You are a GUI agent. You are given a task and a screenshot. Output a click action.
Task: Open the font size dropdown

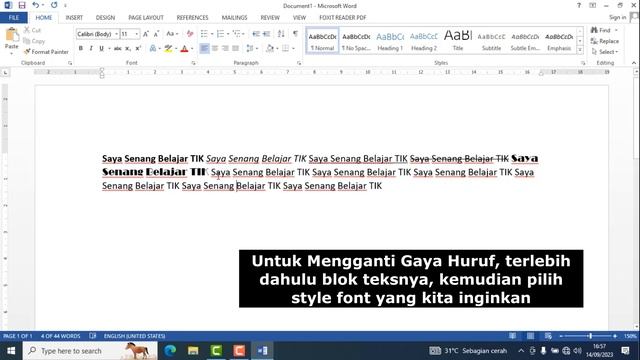pyautogui.click(x=136, y=34)
